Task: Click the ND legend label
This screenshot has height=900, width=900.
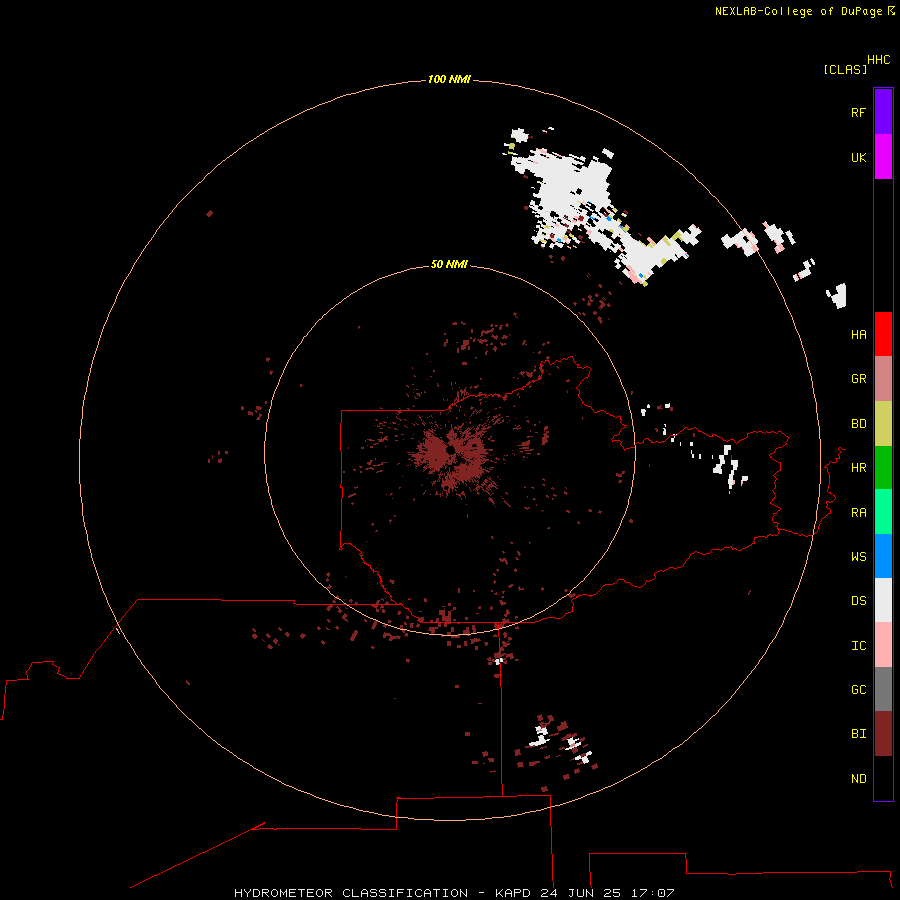Action: (858, 779)
